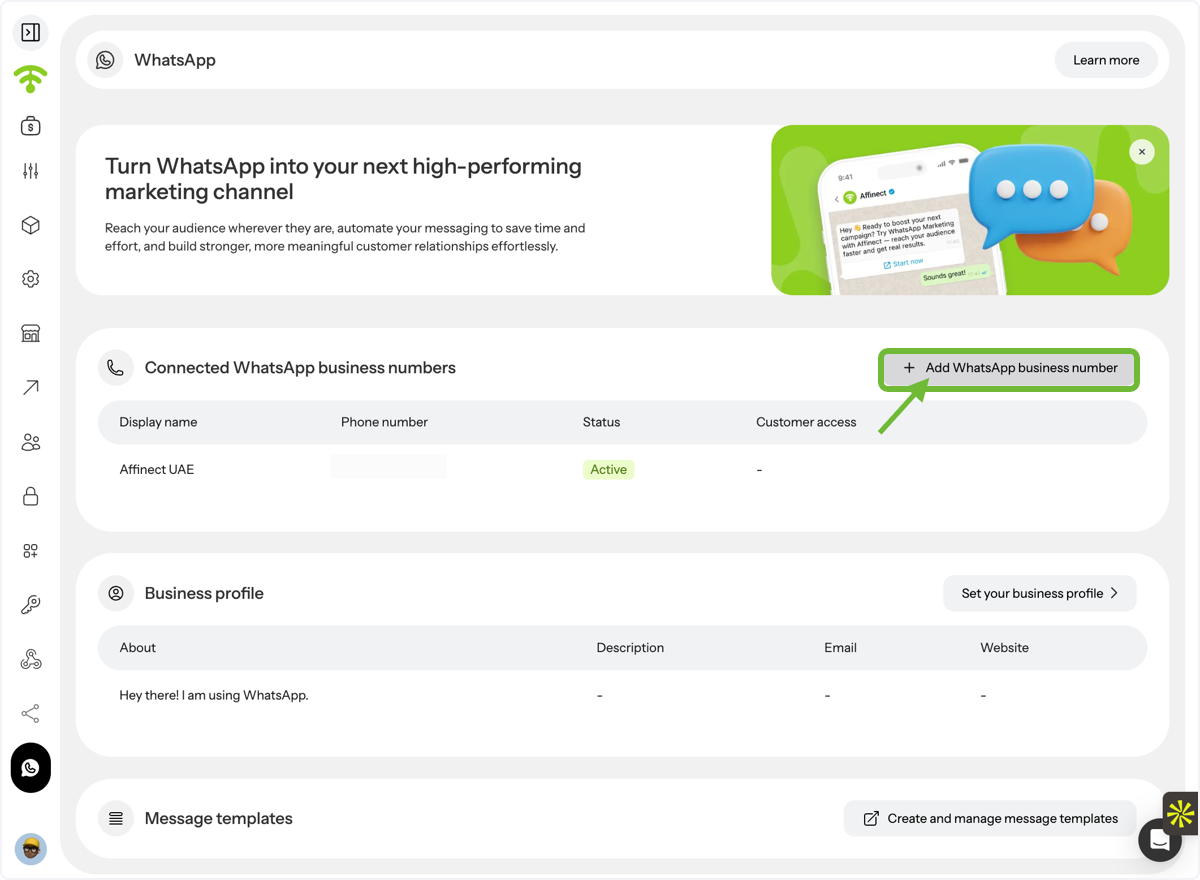The width and height of the screenshot is (1200, 880).
Task: Click the Description column header
Action: (630, 648)
